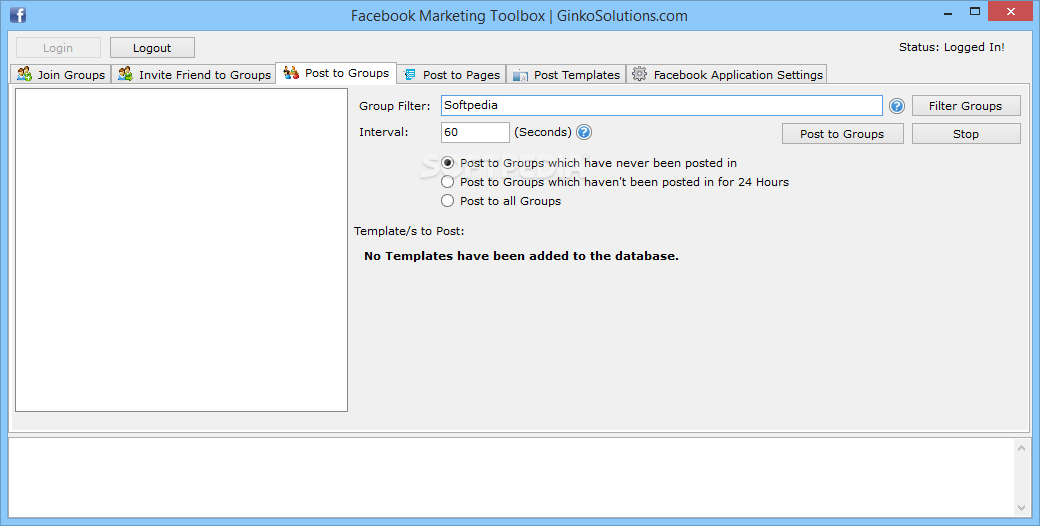Image resolution: width=1040 pixels, height=526 pixels.
Task: Click the gear icon for Application Settings
Action: 640,74
